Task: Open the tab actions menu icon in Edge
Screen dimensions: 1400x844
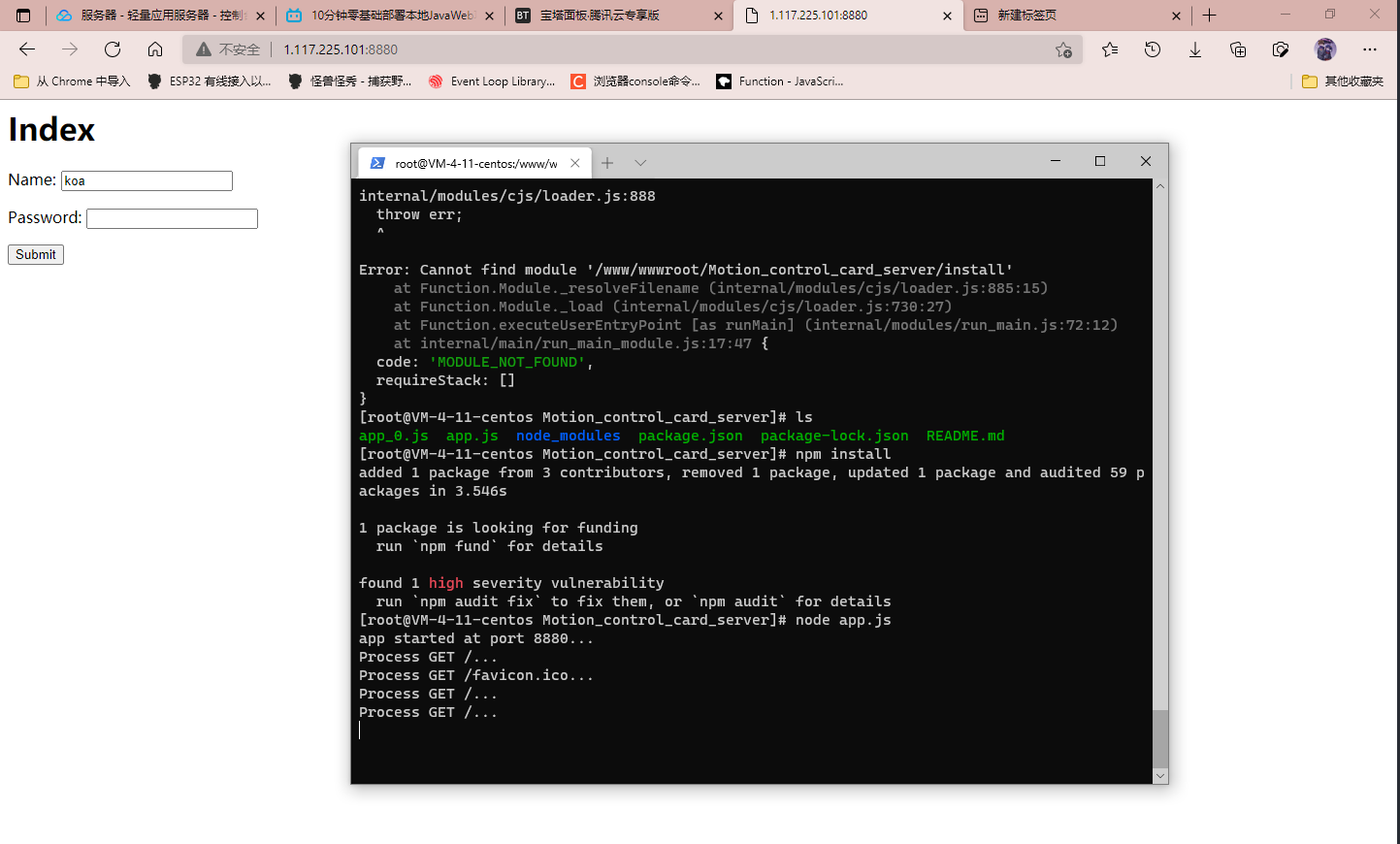Action: pyautogui.click(x=23, y=16)
